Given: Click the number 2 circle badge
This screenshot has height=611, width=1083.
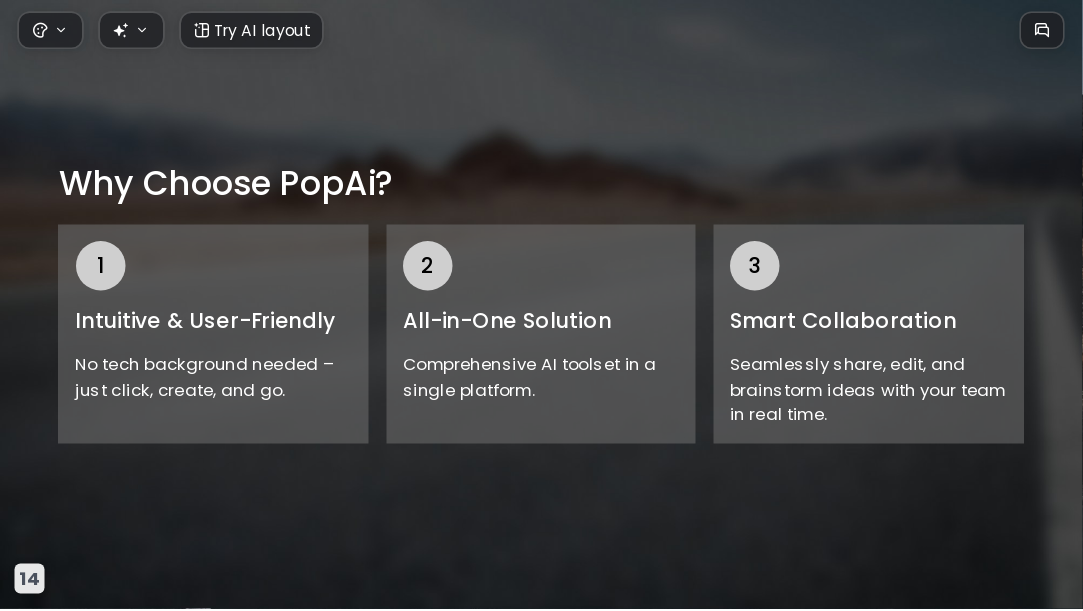Looking at the screenshot, I should [x=428, y=266].
